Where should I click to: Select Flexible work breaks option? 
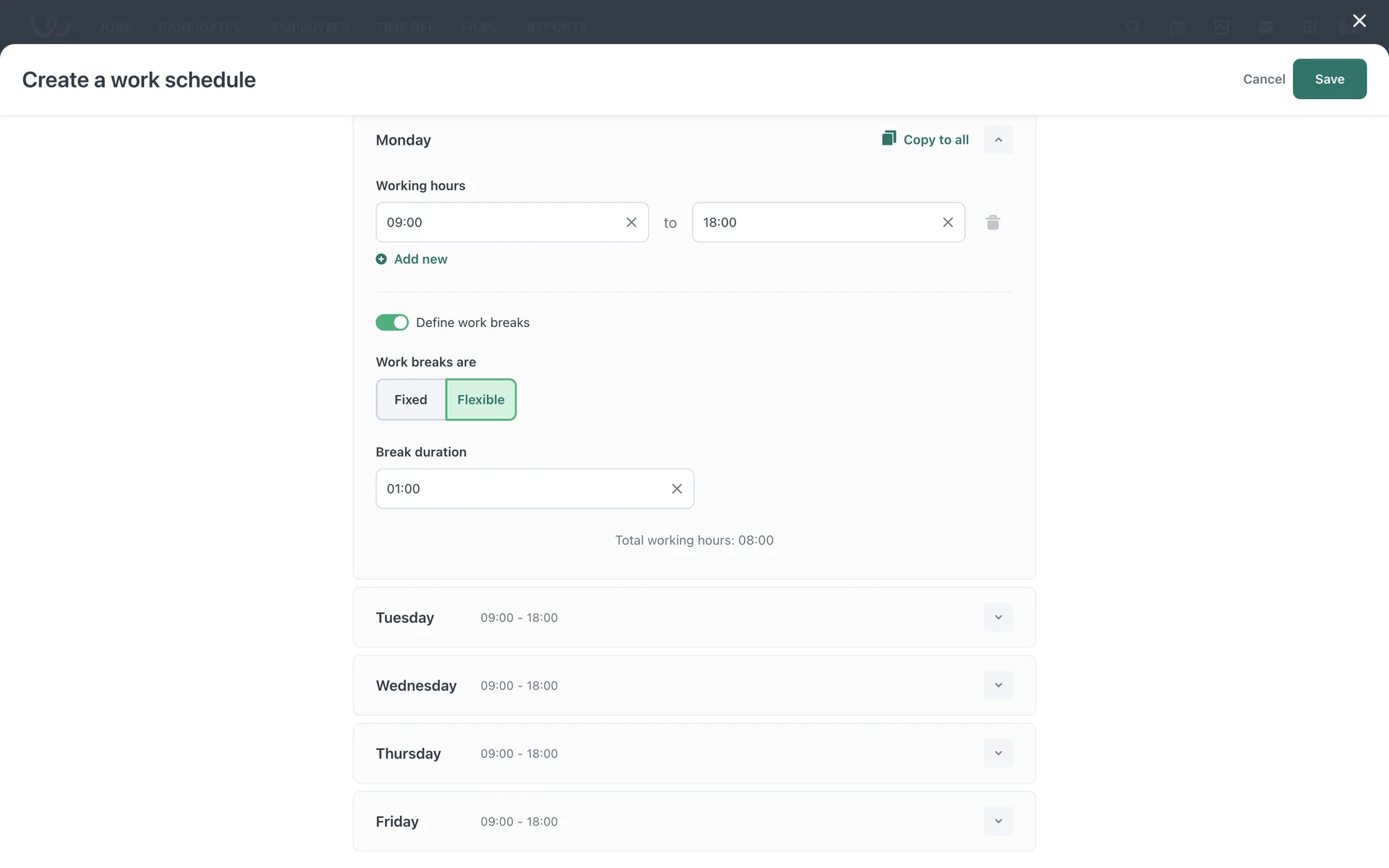[x=480, y=399]
